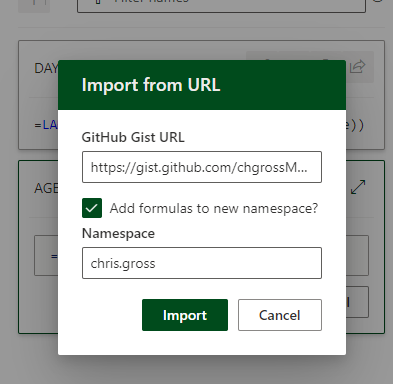
Task: Click the 'Namespace' label
Action: tap(118, 233)
